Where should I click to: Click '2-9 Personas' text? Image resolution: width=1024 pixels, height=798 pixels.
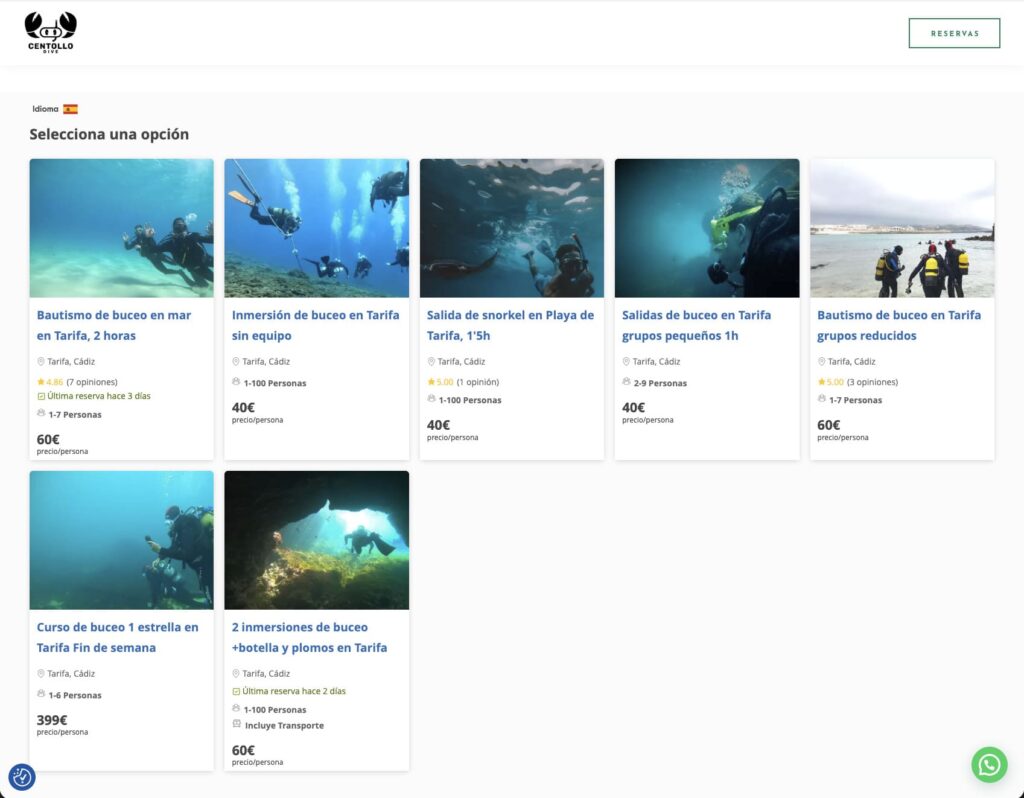(x=660, y=383)
